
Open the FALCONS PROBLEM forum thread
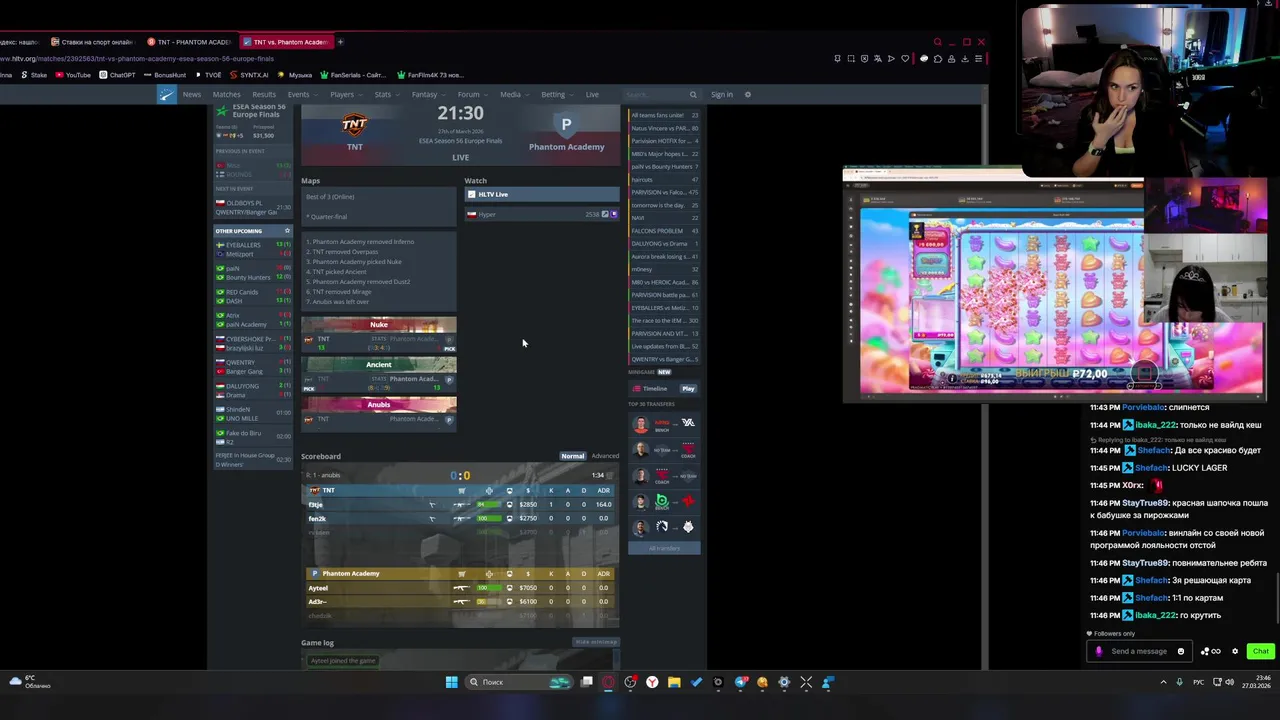point(664,231)
